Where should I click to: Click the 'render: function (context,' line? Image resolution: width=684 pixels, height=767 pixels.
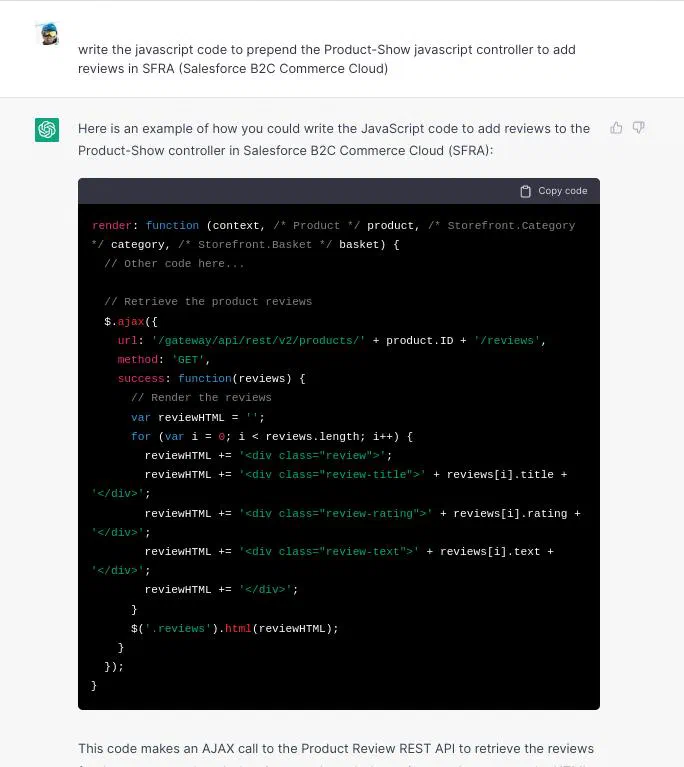tap(333, 226)
